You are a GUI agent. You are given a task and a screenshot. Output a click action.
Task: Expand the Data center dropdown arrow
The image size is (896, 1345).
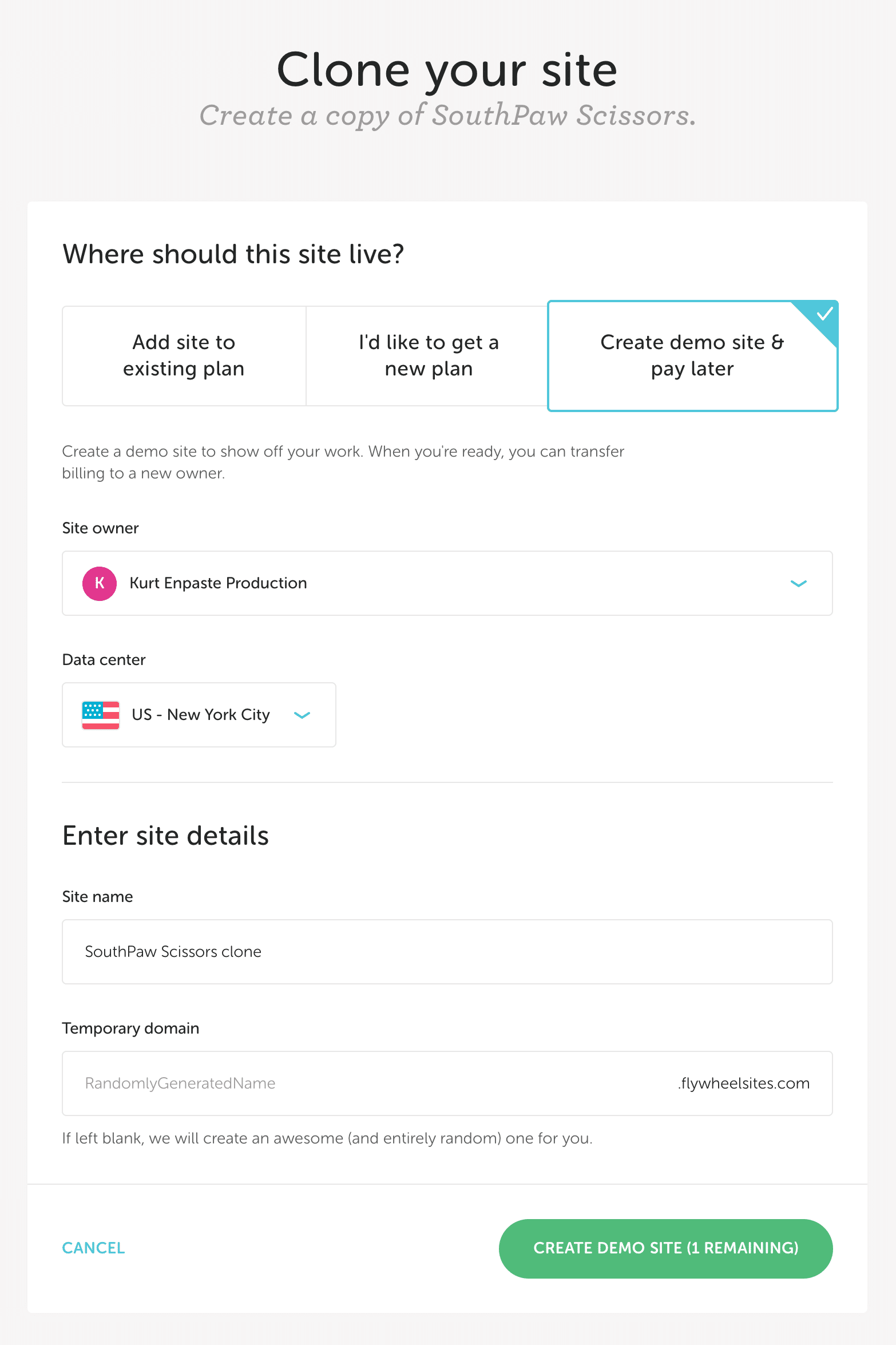coord(302,715)
